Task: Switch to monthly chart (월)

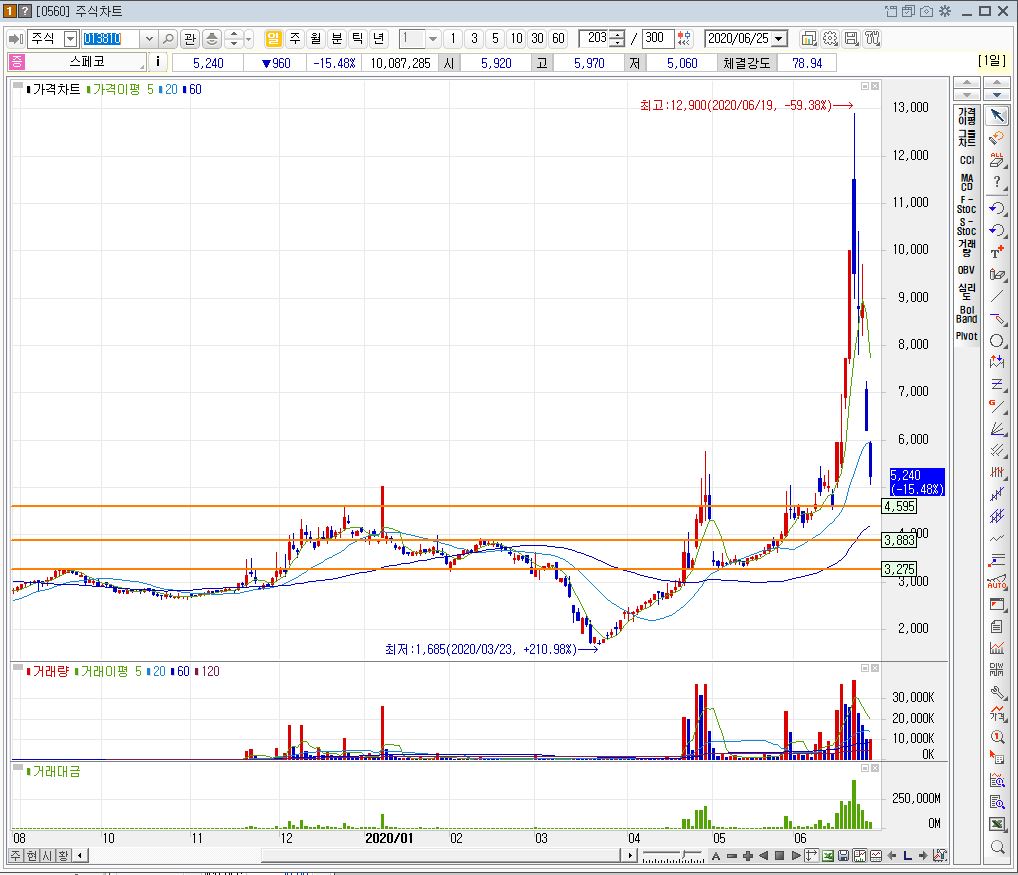Action: 316,39
